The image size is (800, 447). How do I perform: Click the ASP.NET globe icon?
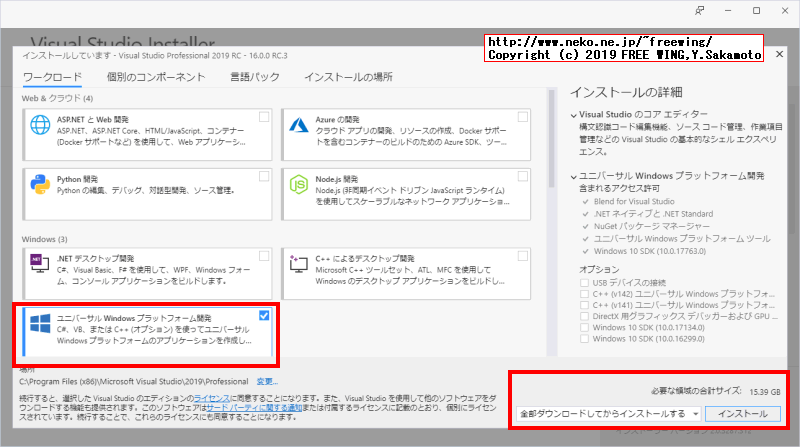pyautogui.click(x=40, y=125)
